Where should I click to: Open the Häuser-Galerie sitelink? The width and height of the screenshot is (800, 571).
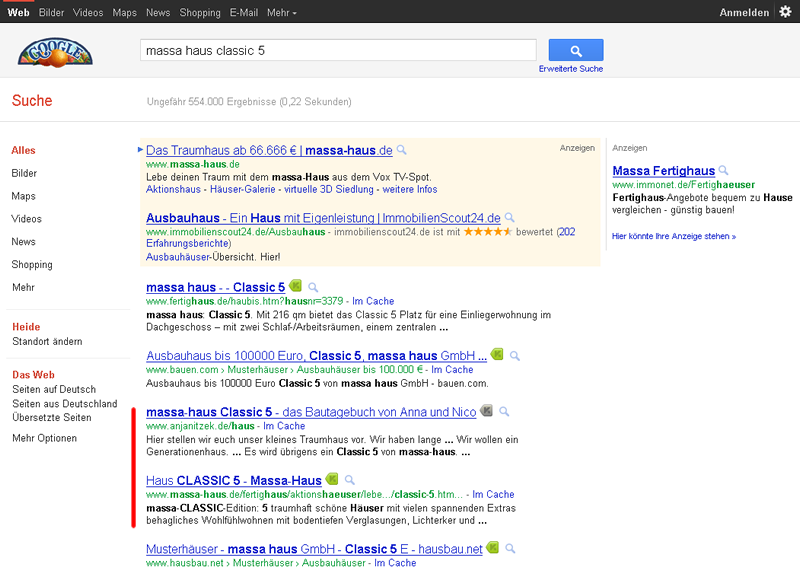tap(242, 189)
